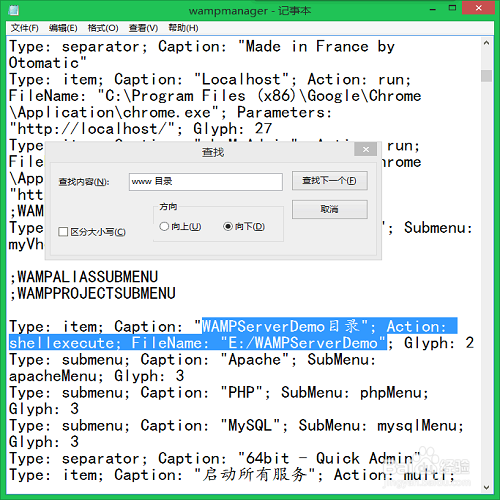This screenshot has height=500, width=500.
Task: Click the "PHP" caption text
Action: [x=242, y=392]
